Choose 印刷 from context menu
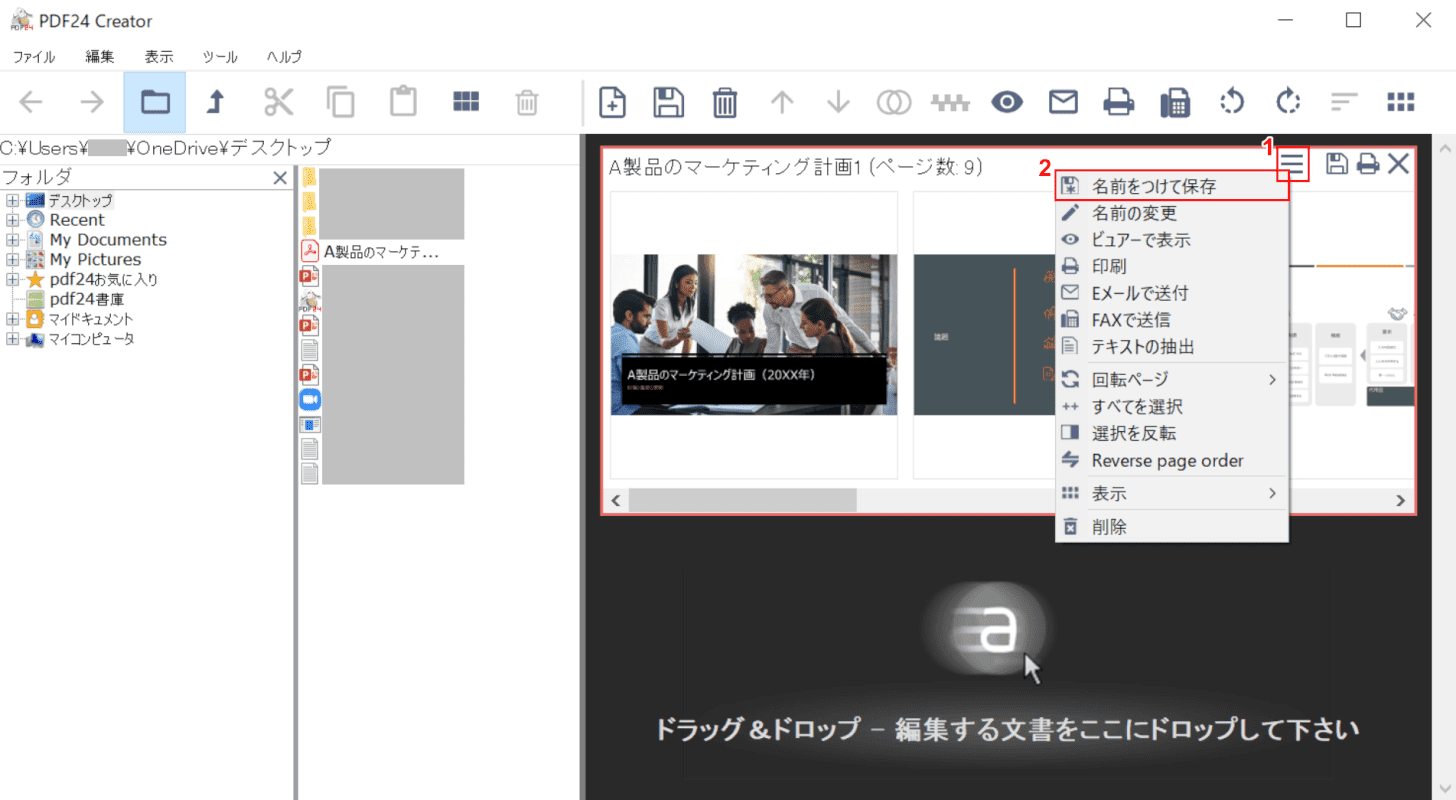 click(x=1172, y=267)
